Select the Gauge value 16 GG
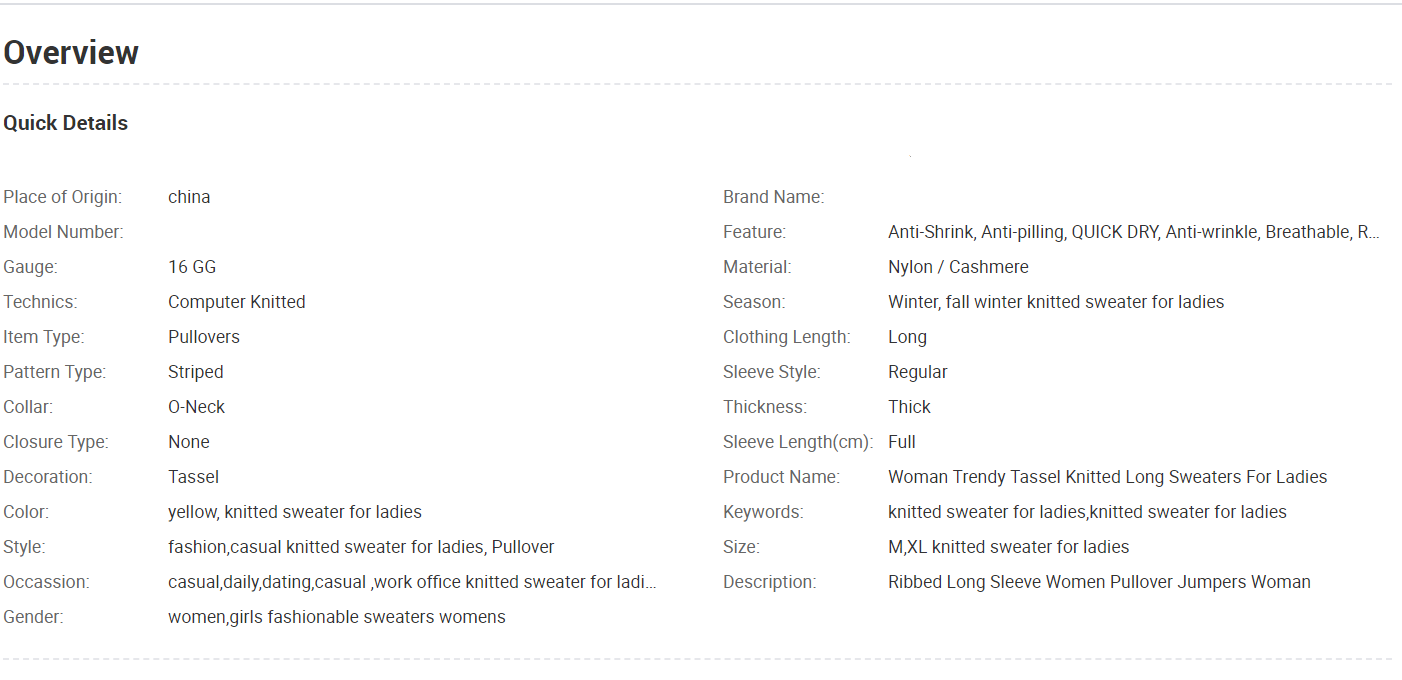 click(192, 267)
